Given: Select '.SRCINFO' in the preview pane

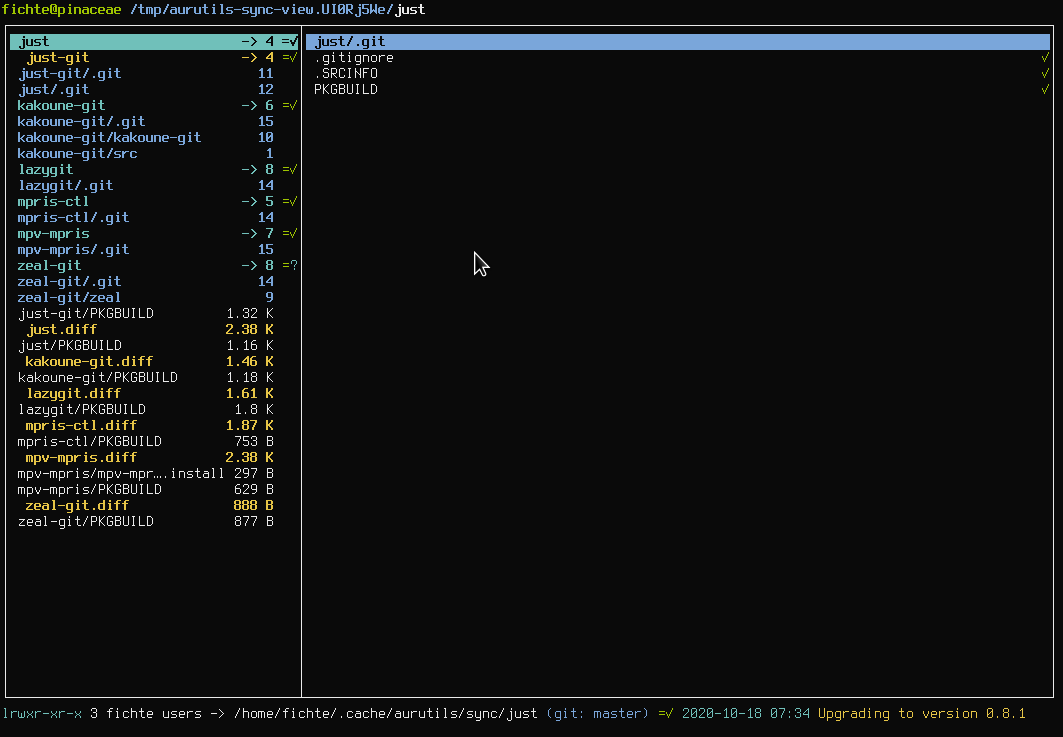Looking at the screenshot, I should coord(678,73).
